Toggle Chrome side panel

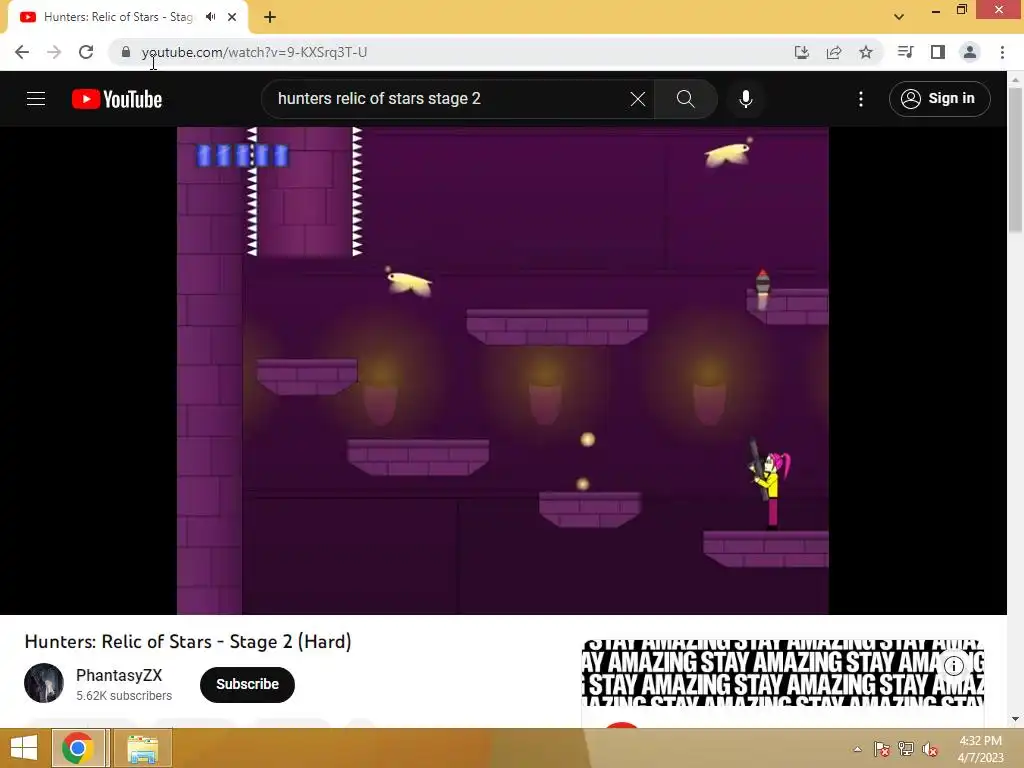point(938,52)
